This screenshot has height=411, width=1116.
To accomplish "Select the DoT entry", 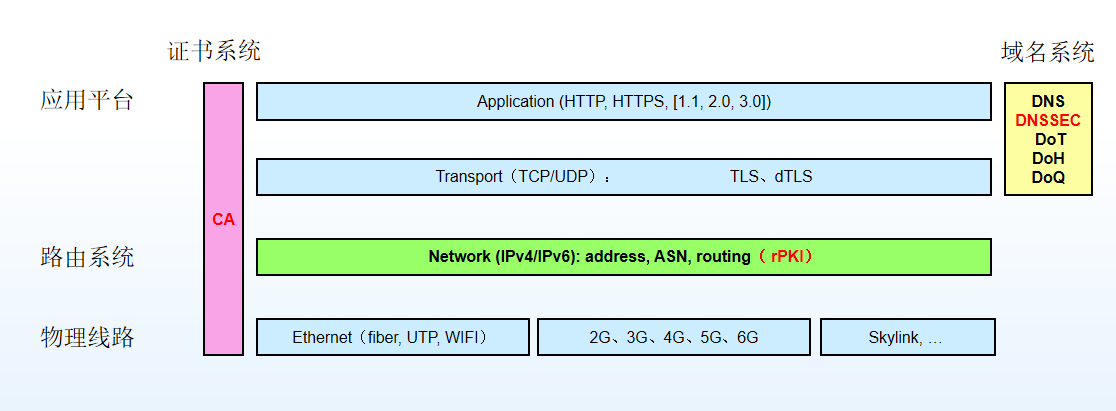I will [1048, 140].
